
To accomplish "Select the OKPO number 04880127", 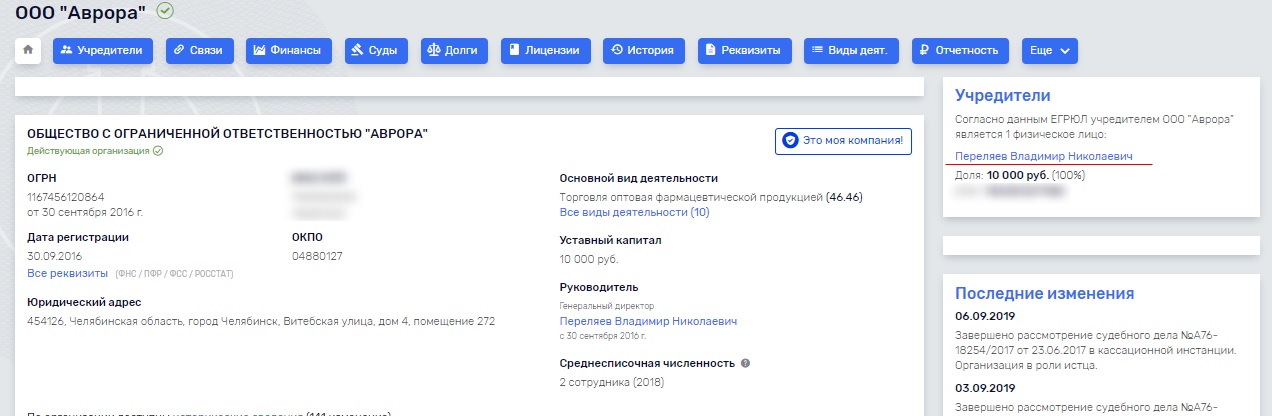I will pos(317,256).
